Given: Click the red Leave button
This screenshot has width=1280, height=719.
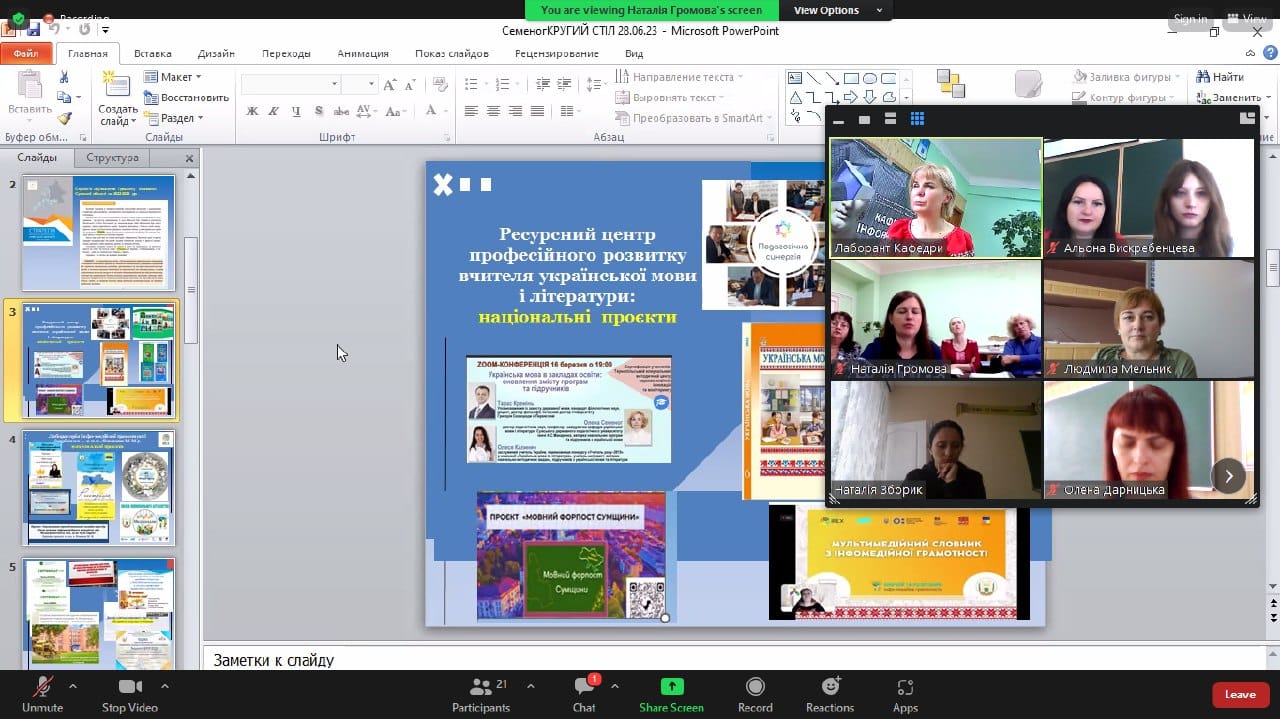Looking at the screenshot, I should pyautogui.click(x=1240, y=694).
